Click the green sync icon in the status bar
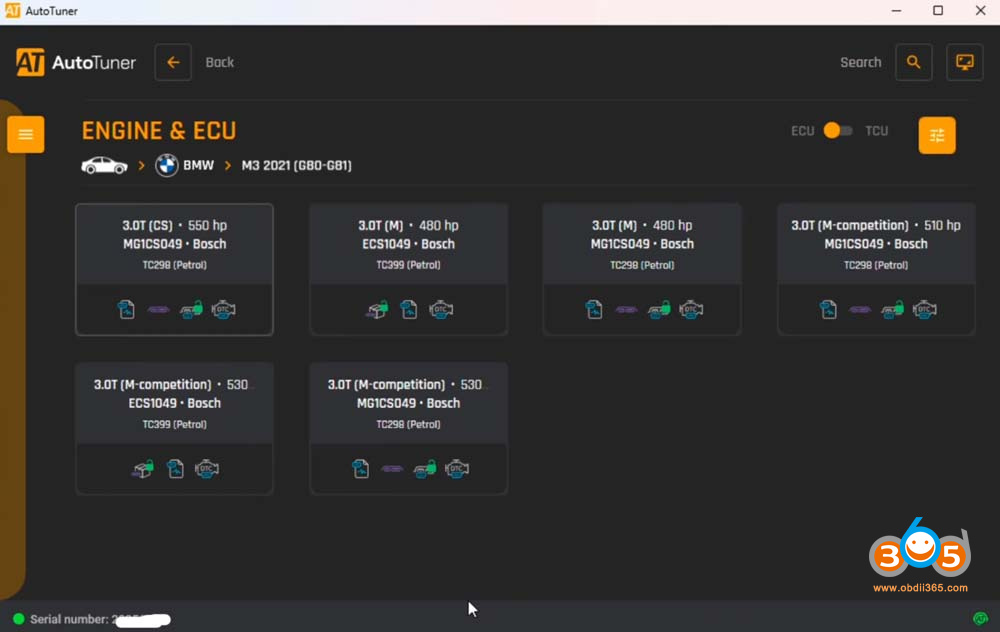This screenshot has height=632, width=1000. pos(980,618)
